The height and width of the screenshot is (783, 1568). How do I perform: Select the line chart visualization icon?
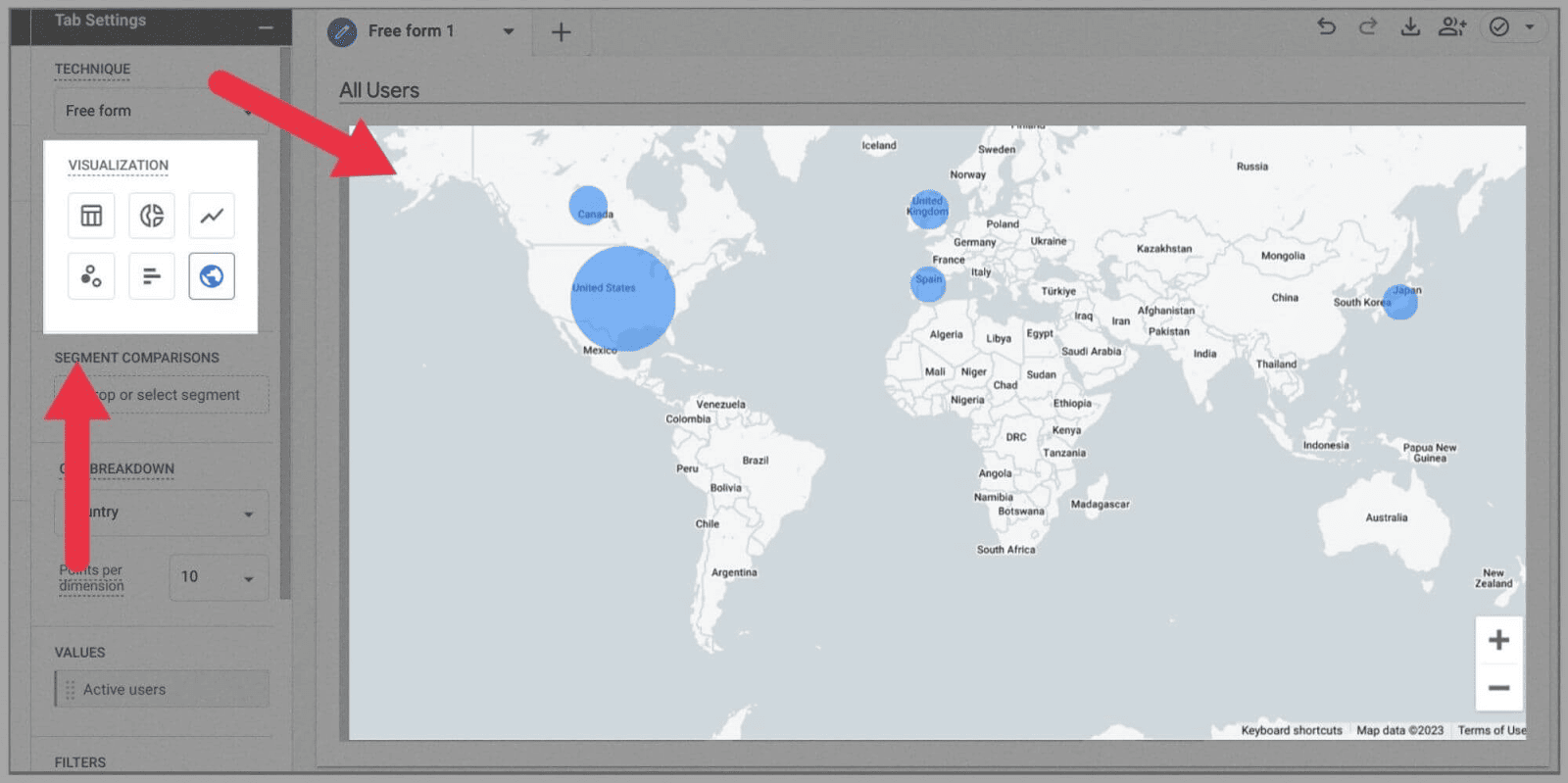point(212,216)
